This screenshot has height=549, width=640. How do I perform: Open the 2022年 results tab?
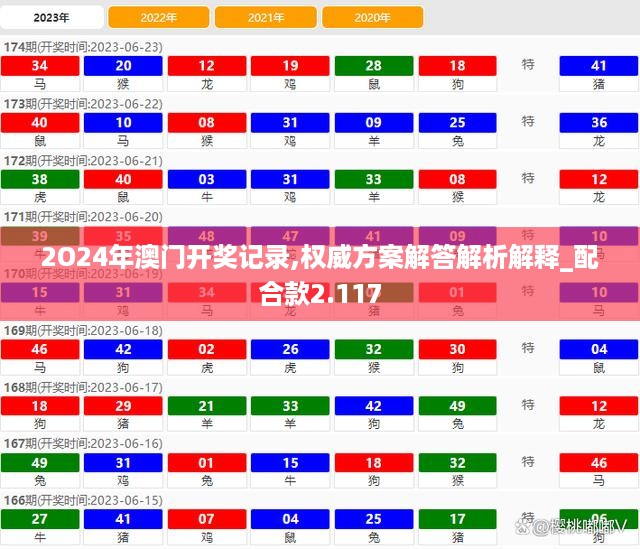(x=158, y=17)
